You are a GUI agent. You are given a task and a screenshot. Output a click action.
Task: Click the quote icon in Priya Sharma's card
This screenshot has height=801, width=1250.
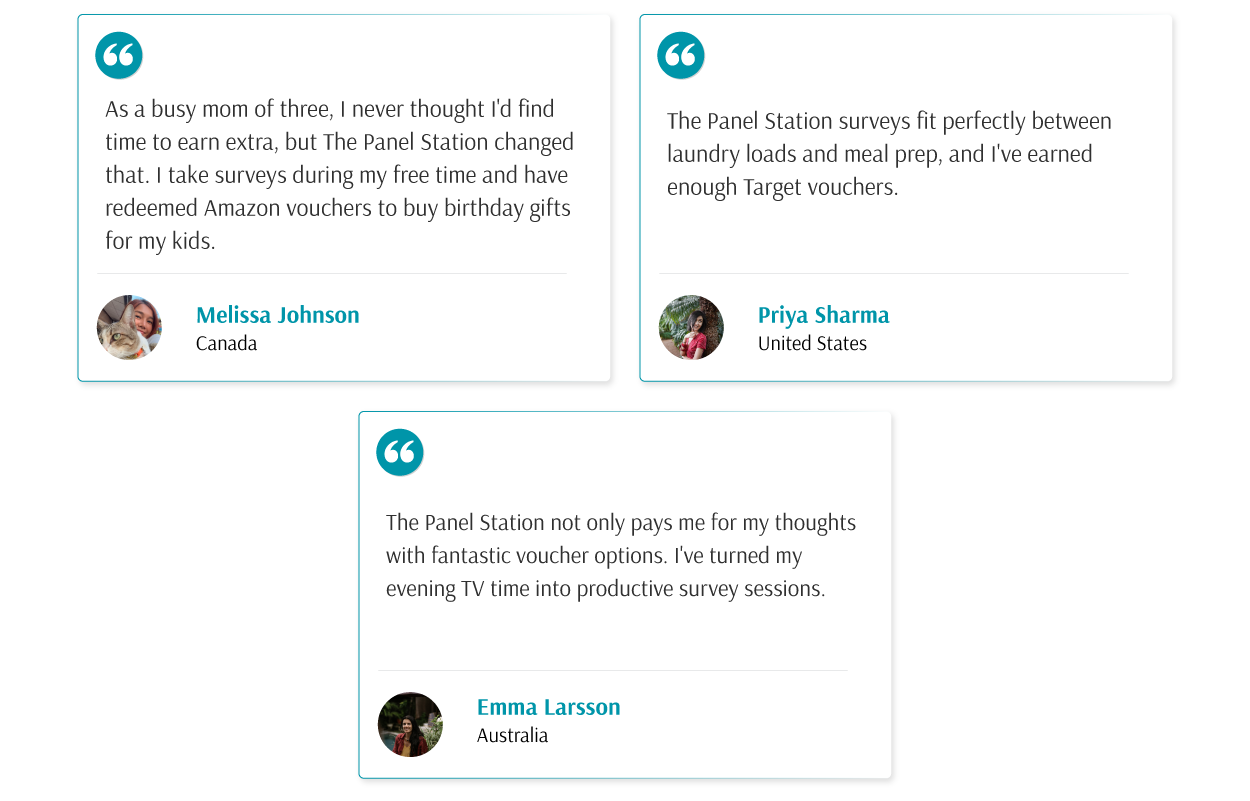click(681, 55)
